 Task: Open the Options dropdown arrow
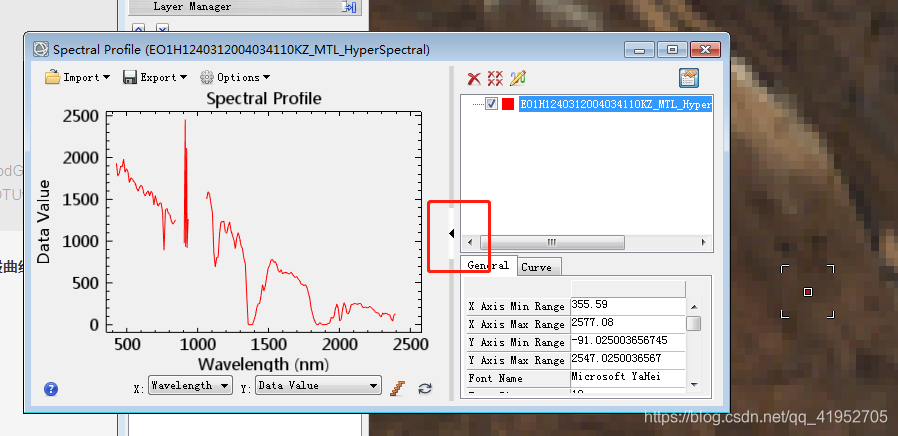click(x=266, y=77)
